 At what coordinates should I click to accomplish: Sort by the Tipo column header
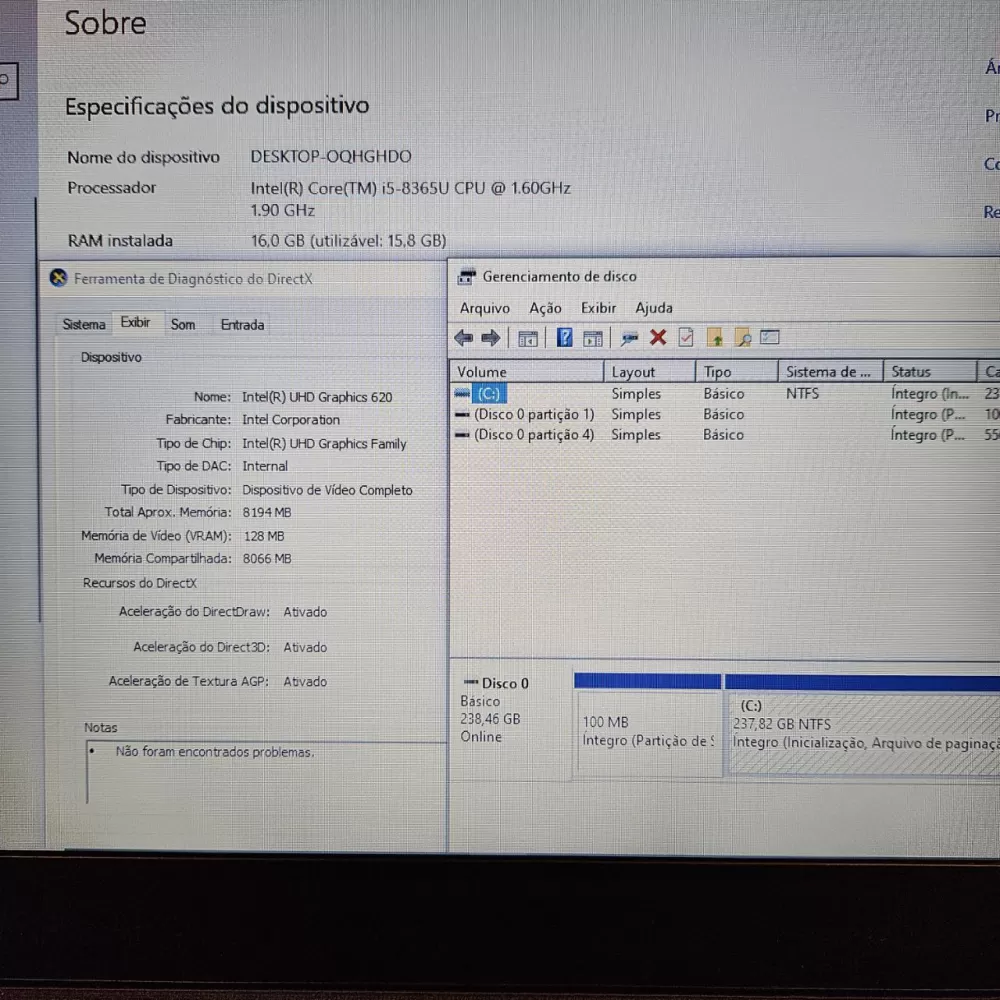coord(737,371)
